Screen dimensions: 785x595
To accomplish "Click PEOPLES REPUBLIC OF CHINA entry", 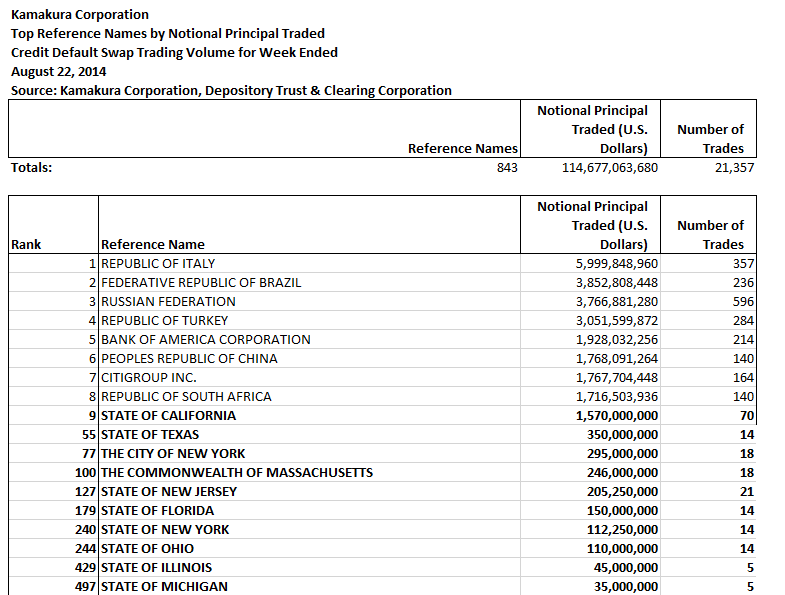I will pos(189,359).
